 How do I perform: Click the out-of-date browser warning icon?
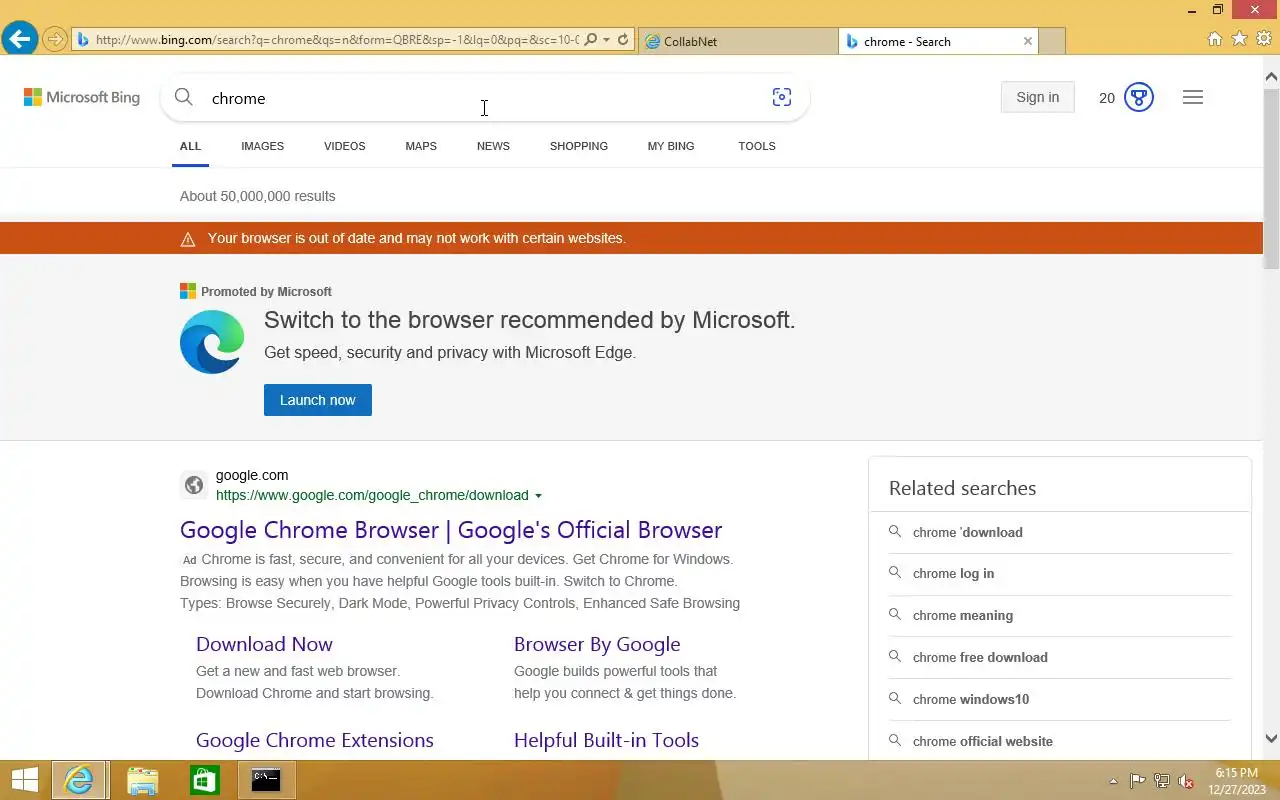point(187,239)
